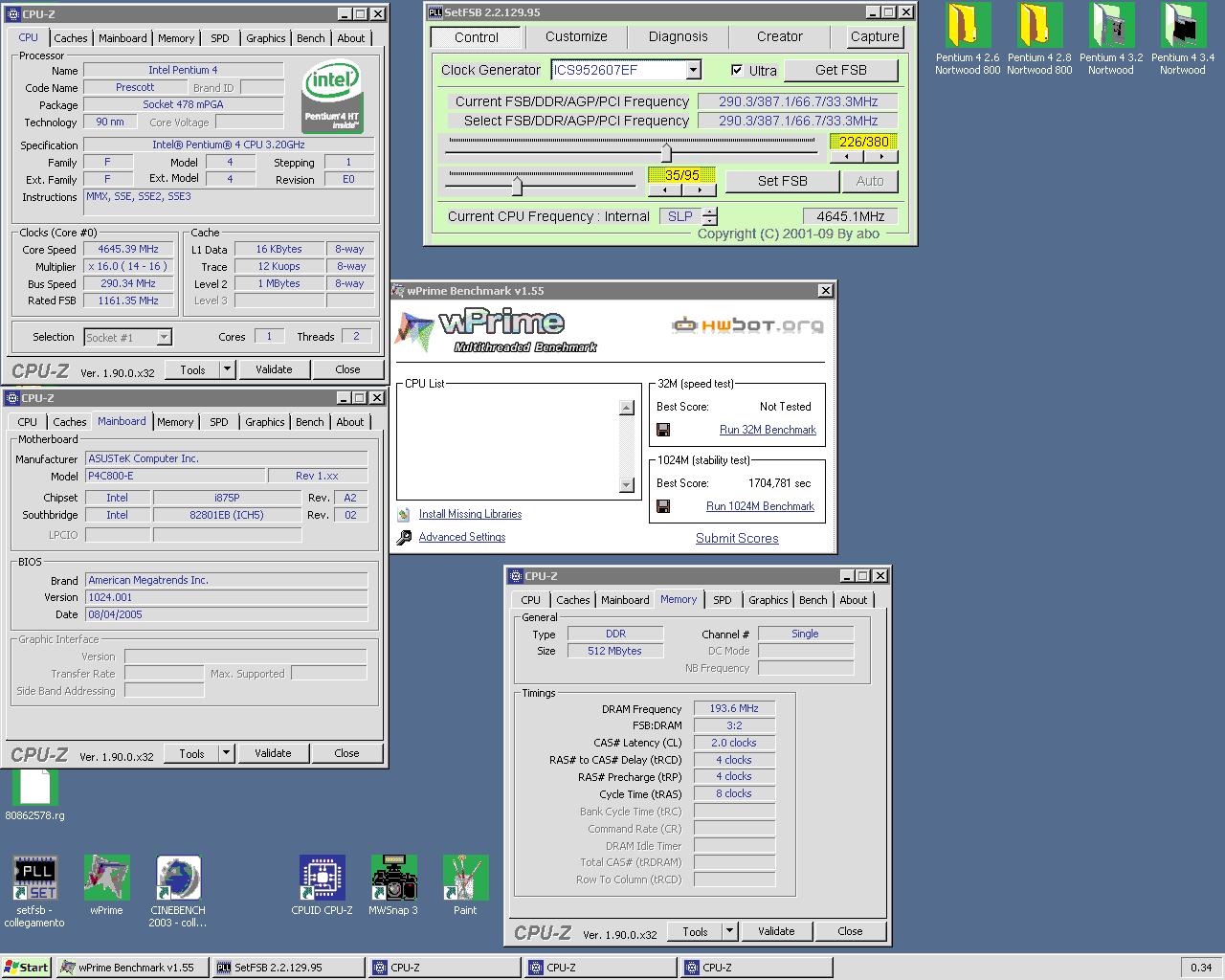This screenshot has height=980, width=1225.
Task: Click the right arrow under 226/380
Action: 880,156
